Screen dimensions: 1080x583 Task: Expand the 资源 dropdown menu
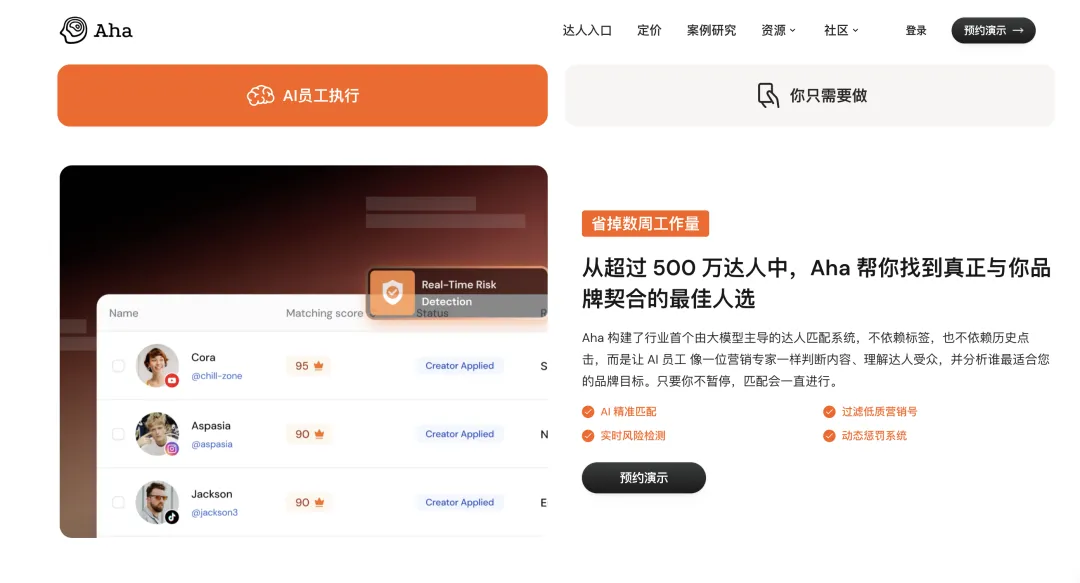click(778, 30)
